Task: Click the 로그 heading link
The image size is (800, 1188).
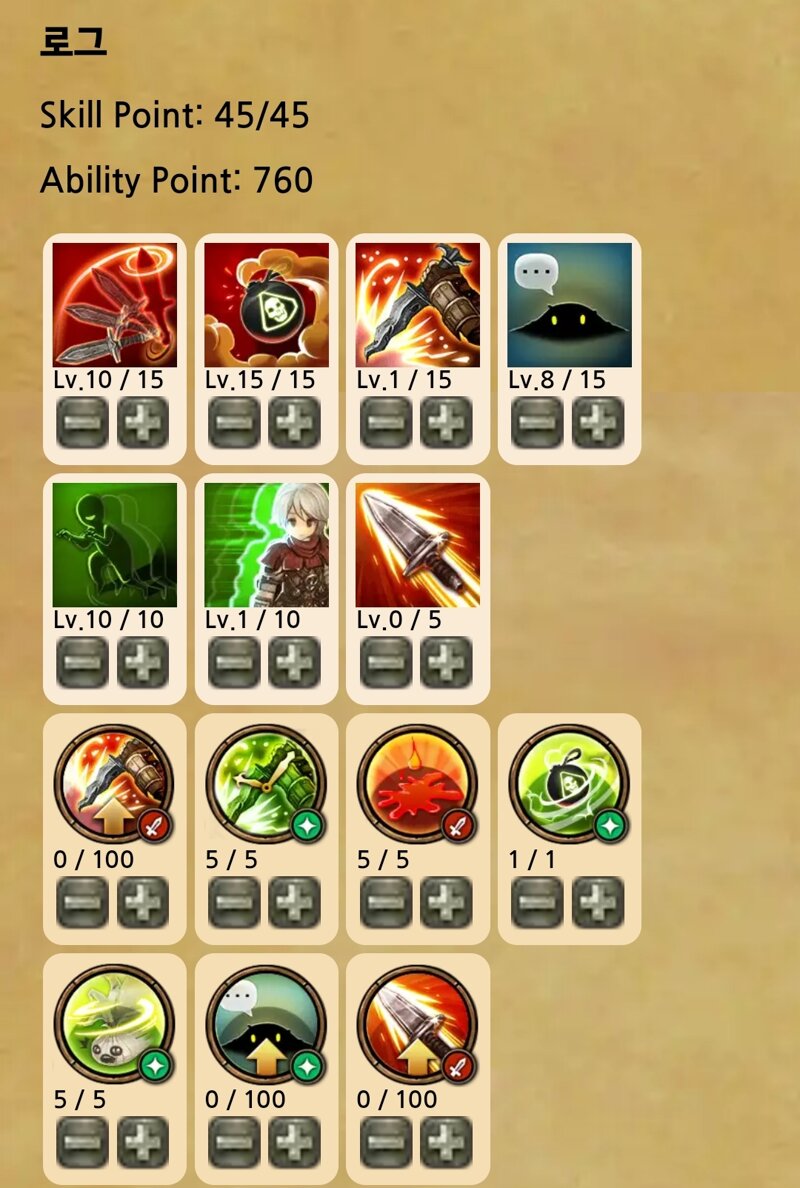Action: point(73,40)
